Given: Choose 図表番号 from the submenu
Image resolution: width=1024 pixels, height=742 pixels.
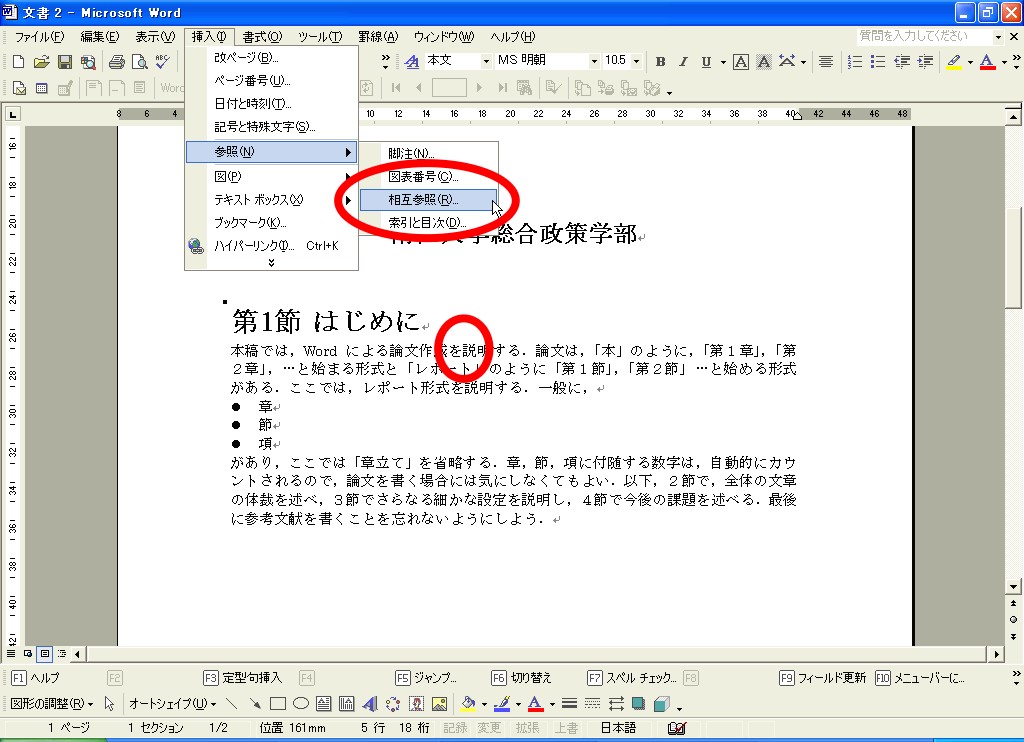Looking at the screenshot, I should tap(428, 176).
